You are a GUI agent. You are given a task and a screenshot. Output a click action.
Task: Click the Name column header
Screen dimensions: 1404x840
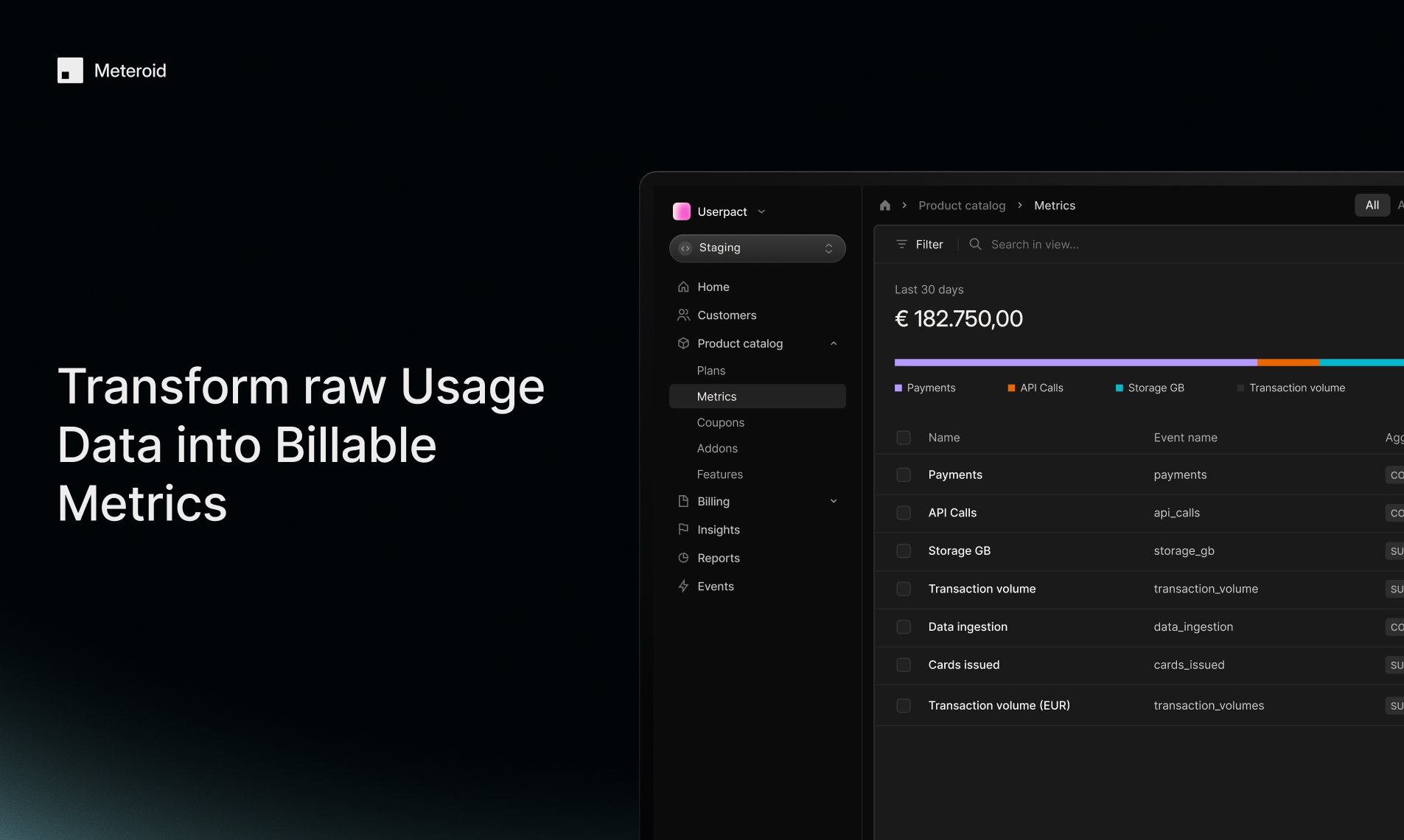click(944, 438)
